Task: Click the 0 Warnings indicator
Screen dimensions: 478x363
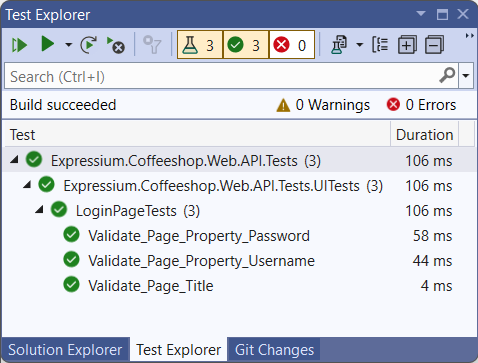Action: point(323,105)
